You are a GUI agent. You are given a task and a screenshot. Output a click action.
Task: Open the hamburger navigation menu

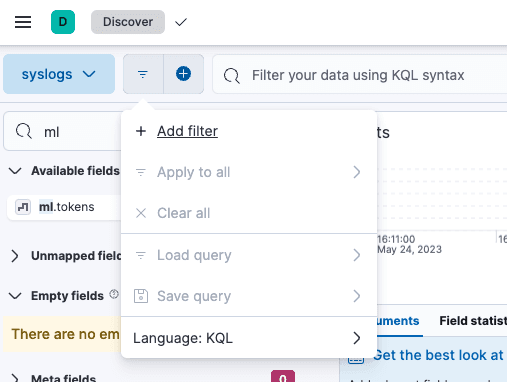[23, 22]
